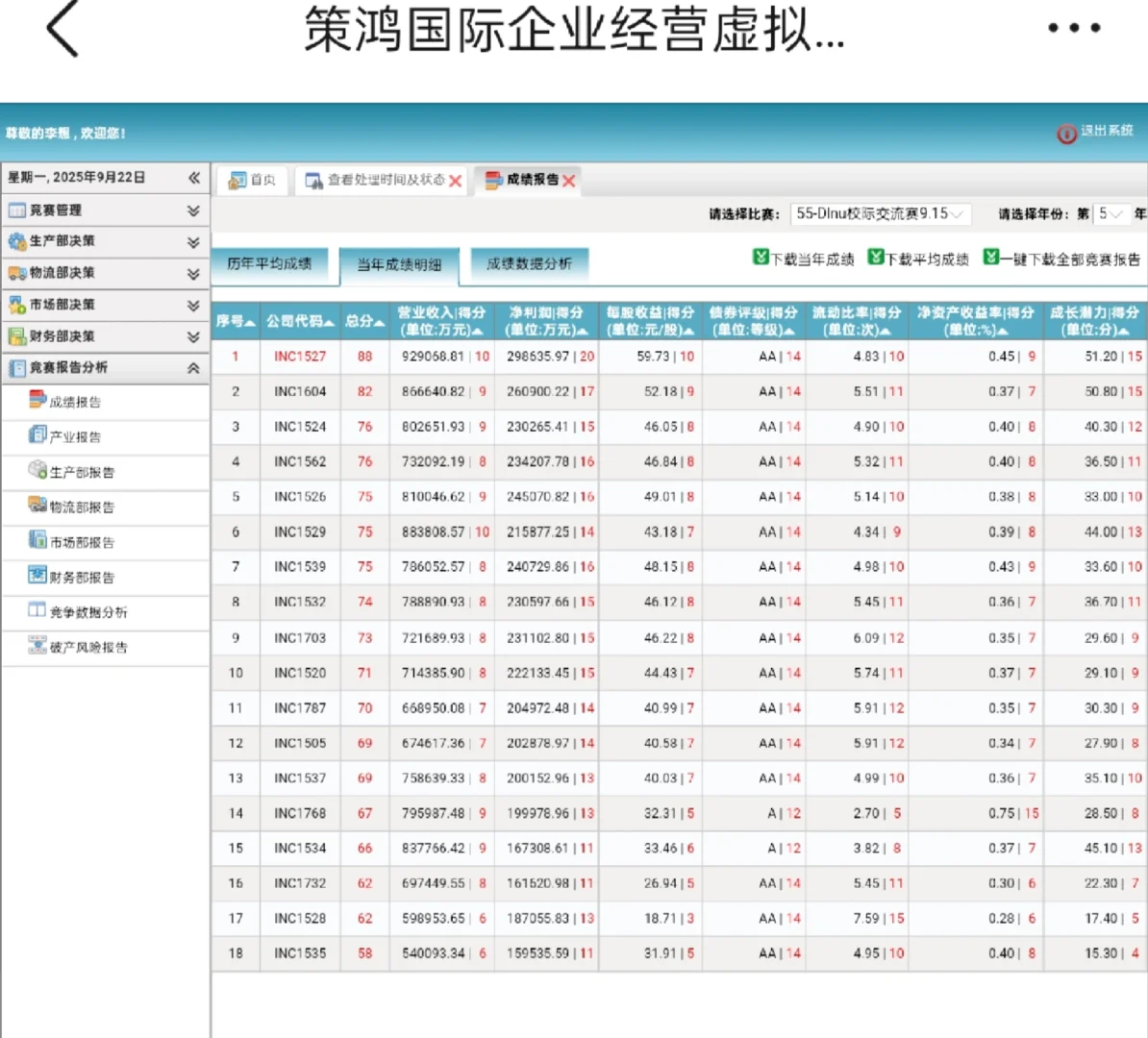Sort by the 序号 column header

click(x=236, y=321)
